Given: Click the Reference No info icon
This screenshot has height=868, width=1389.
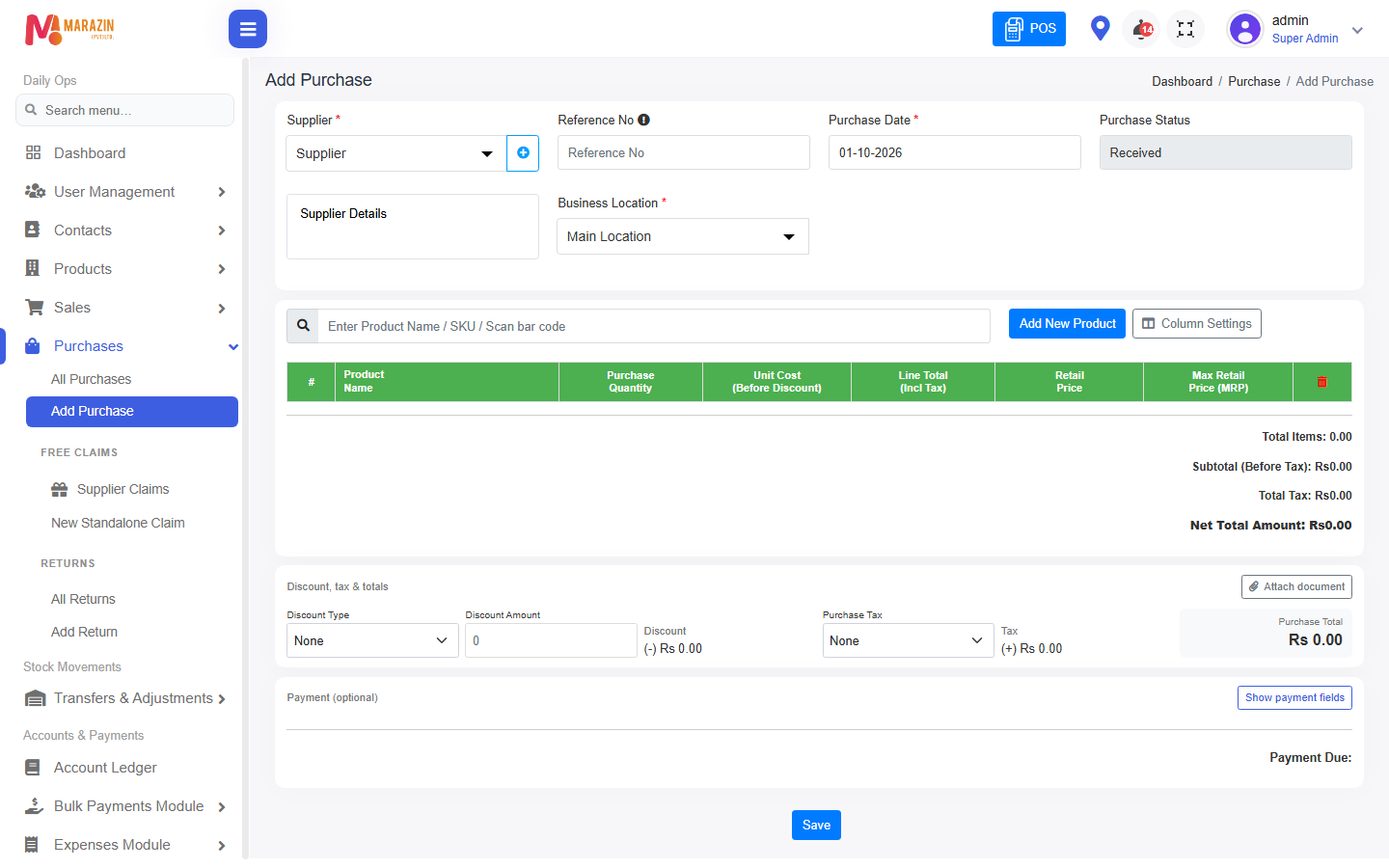Looking at the screenshot, I should click(x=643, y=120).
